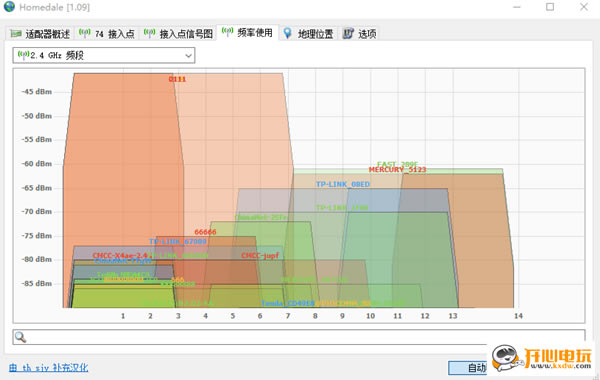The width and height of the screenshot is (600, 380).
Task: Click the antenna icon beside 74 接入点
Action: click(x=85, y=33)
